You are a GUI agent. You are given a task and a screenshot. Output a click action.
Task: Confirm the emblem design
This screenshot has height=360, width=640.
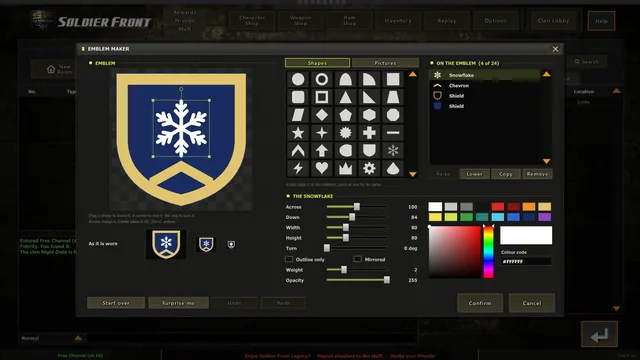tap(480, 303)
